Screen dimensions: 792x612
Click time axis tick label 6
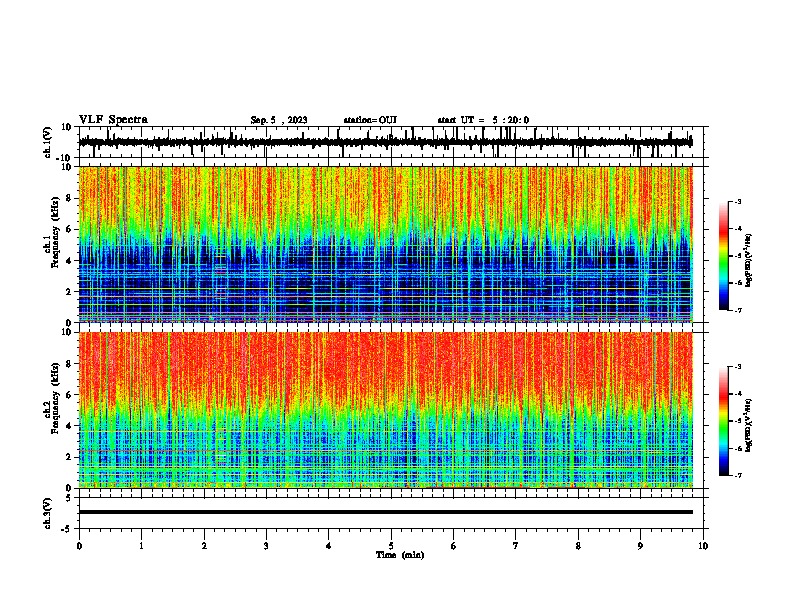click(454, 546)
